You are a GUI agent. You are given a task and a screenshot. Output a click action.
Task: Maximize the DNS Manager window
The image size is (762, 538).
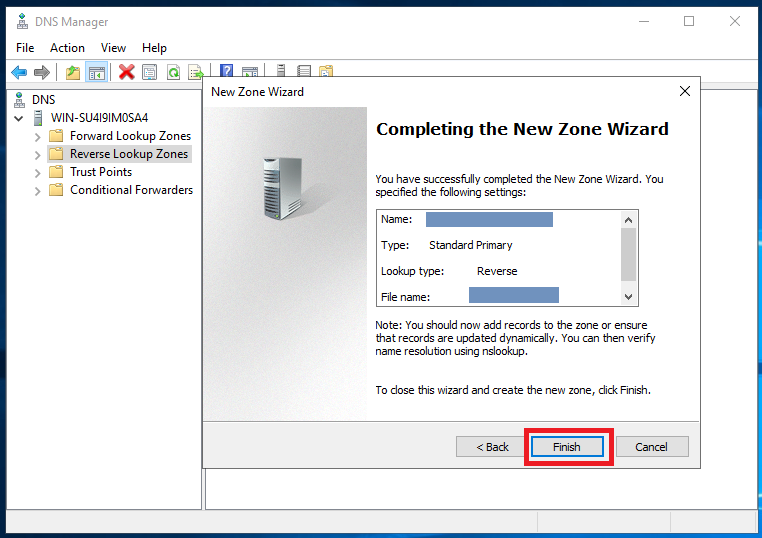click(689, 21)
